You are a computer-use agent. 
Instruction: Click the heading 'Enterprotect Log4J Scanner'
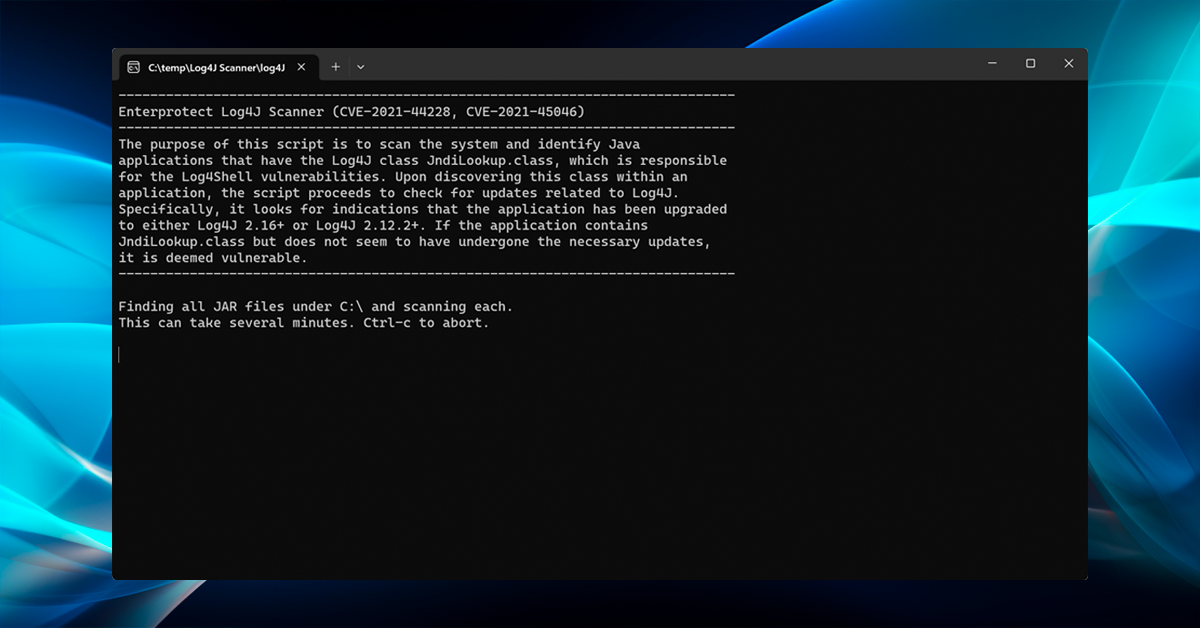pos(221,112)
